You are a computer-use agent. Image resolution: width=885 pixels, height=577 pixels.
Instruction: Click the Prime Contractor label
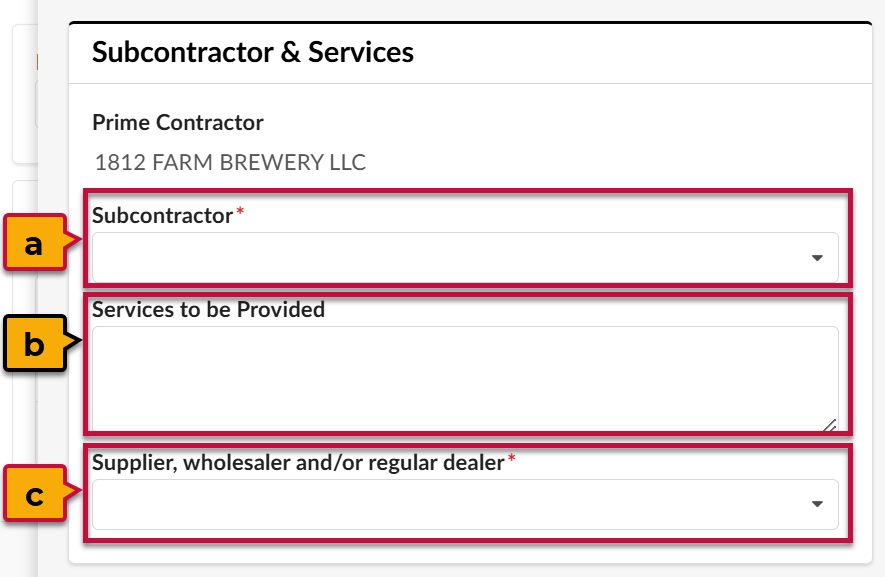[177, 122]
